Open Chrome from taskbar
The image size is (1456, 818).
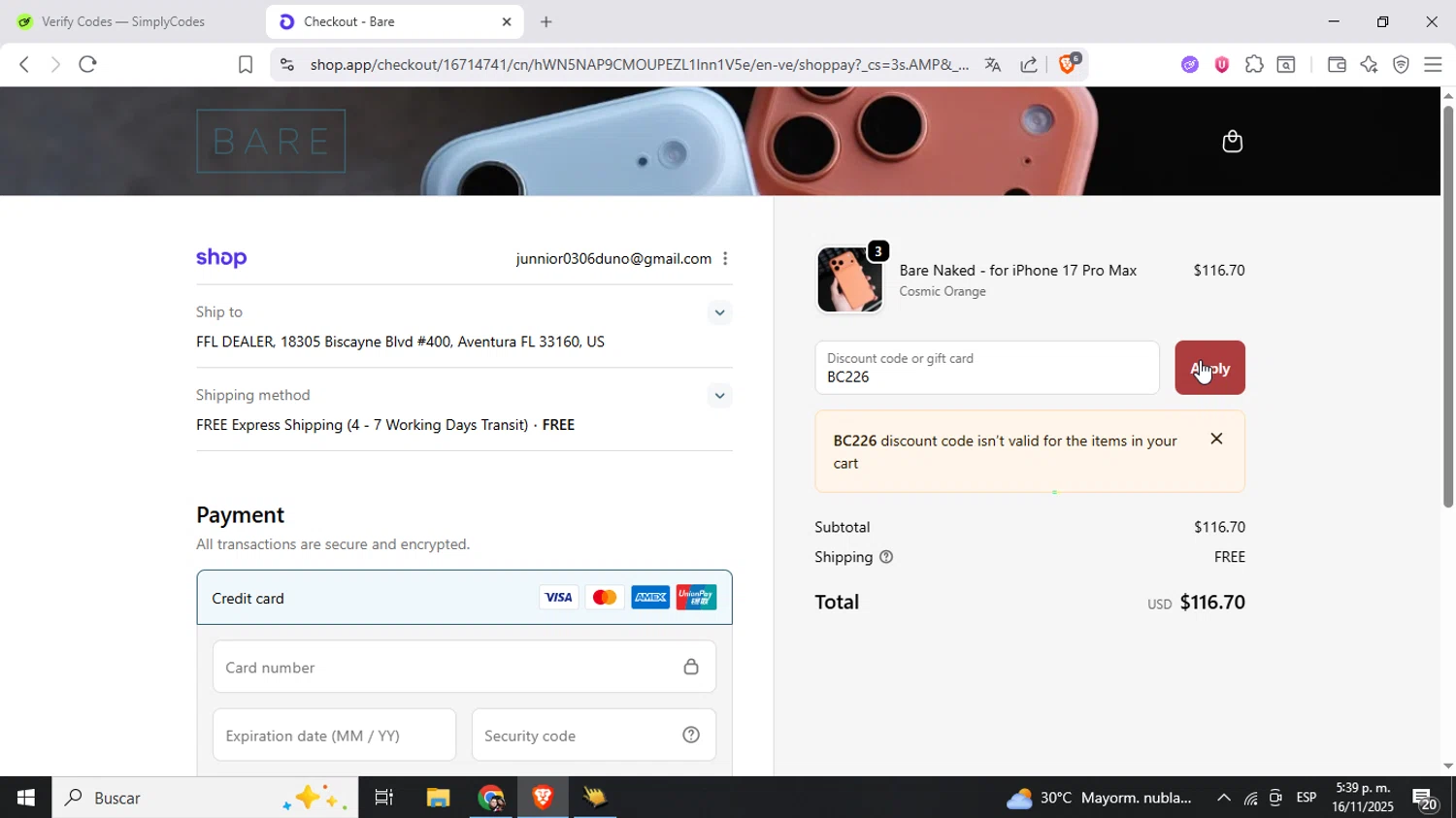point(490,798)
